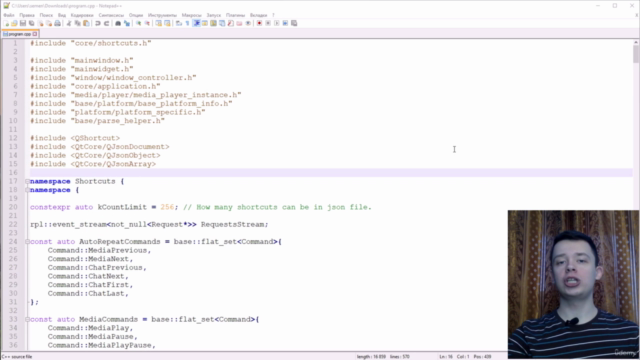Open the Вкладки menu
Screen dimensions: 640x360
pyautogui.click(x=258, y=15)
